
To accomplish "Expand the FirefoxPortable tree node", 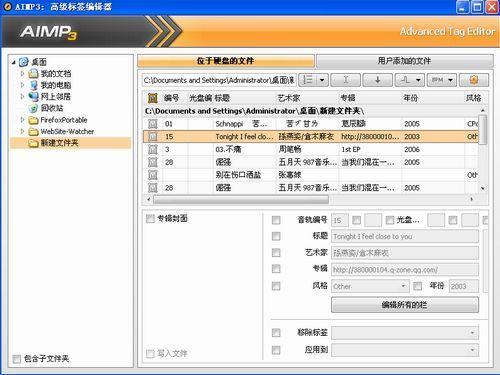I will coord(22,120).
